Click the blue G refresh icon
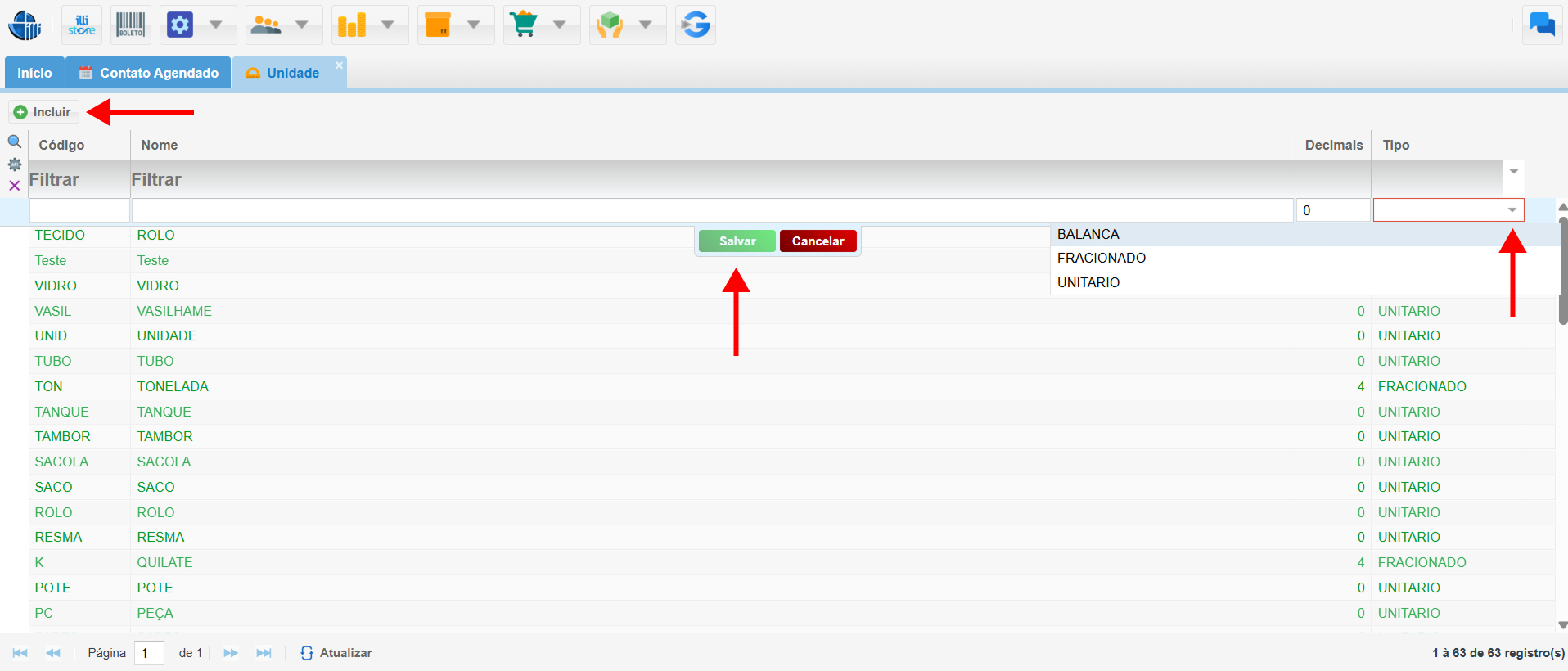1568x671 pixels. coord(696,25)
